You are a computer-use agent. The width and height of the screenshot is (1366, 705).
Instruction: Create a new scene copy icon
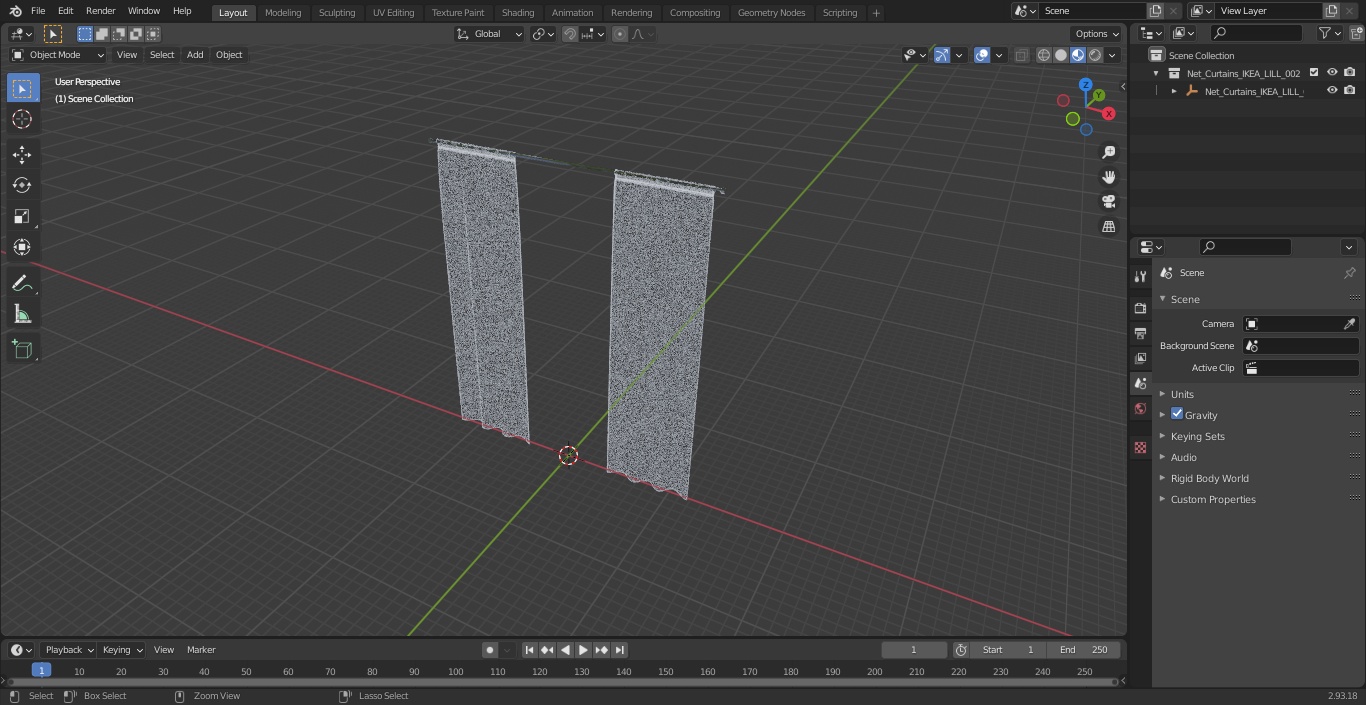1155,11
